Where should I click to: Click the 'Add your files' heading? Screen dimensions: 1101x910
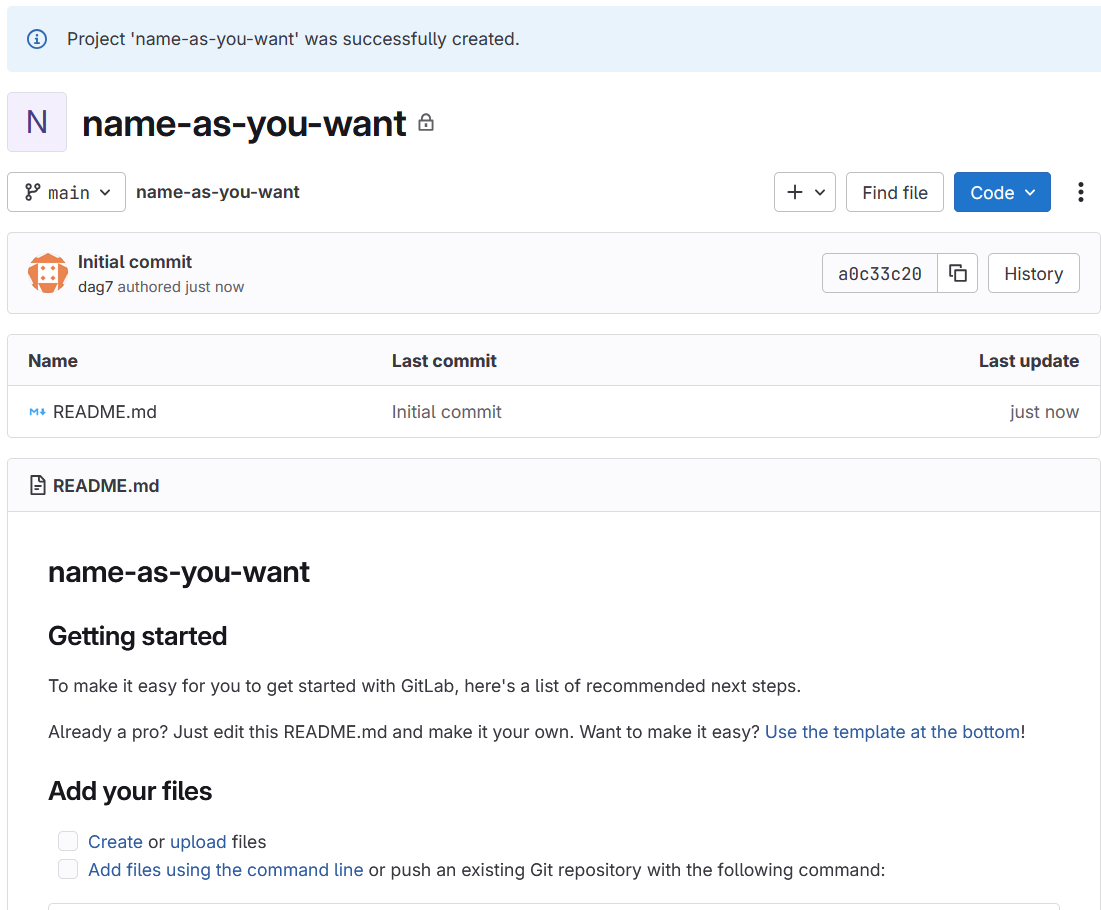130,791
